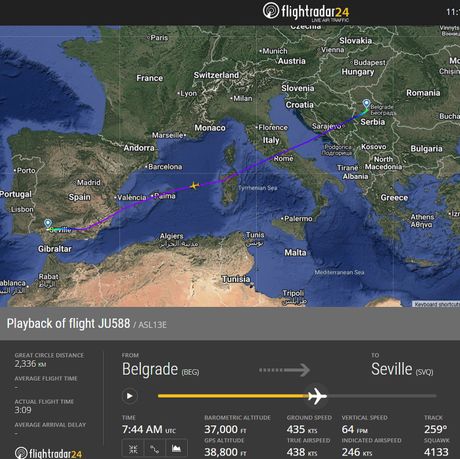Play the JU588 flight playback

(x=130, y=396)
